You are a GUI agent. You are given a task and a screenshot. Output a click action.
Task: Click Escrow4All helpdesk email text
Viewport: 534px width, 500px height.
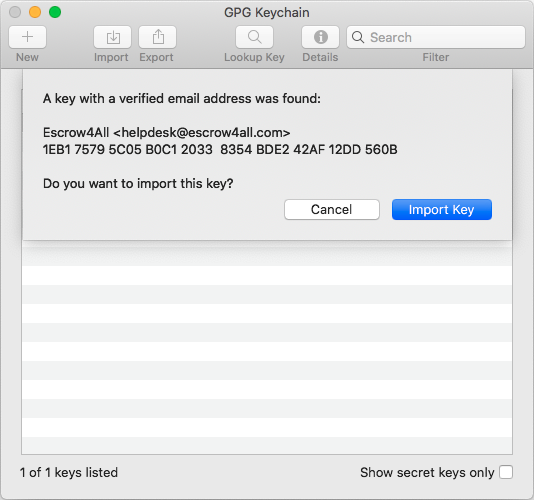pyautogui.click(x=167, y=132)
